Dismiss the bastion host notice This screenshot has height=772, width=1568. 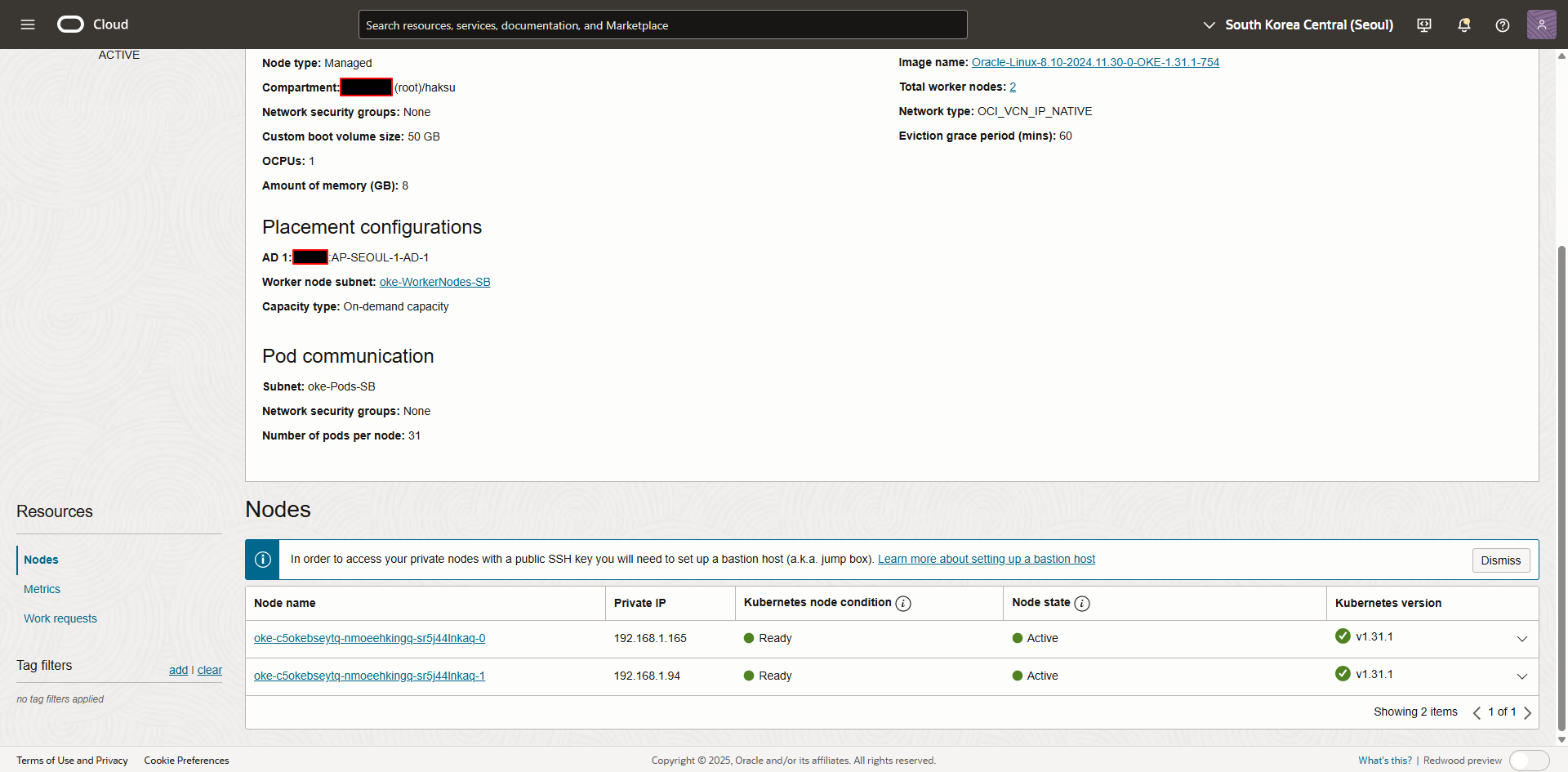click(1501, 560)
